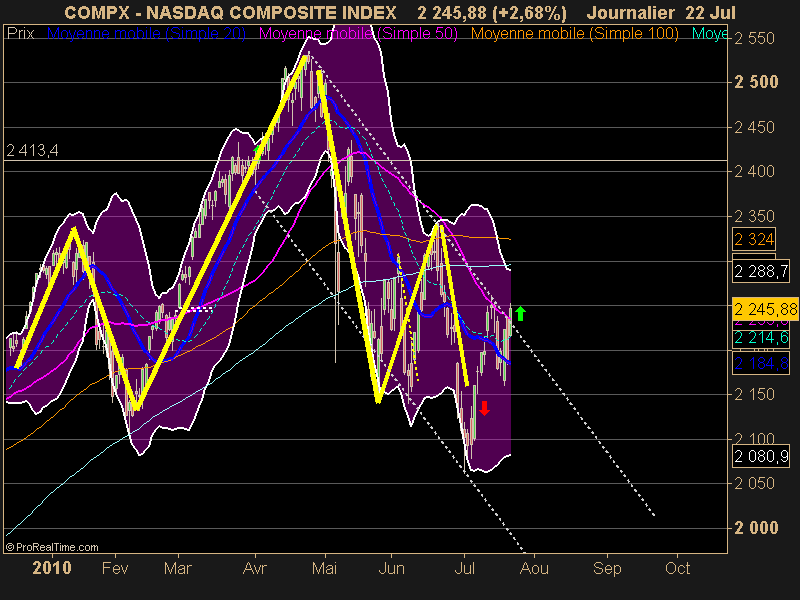800x600 pixels.
Task: Click the 2 550 price axis label
Action: (754, 38)
